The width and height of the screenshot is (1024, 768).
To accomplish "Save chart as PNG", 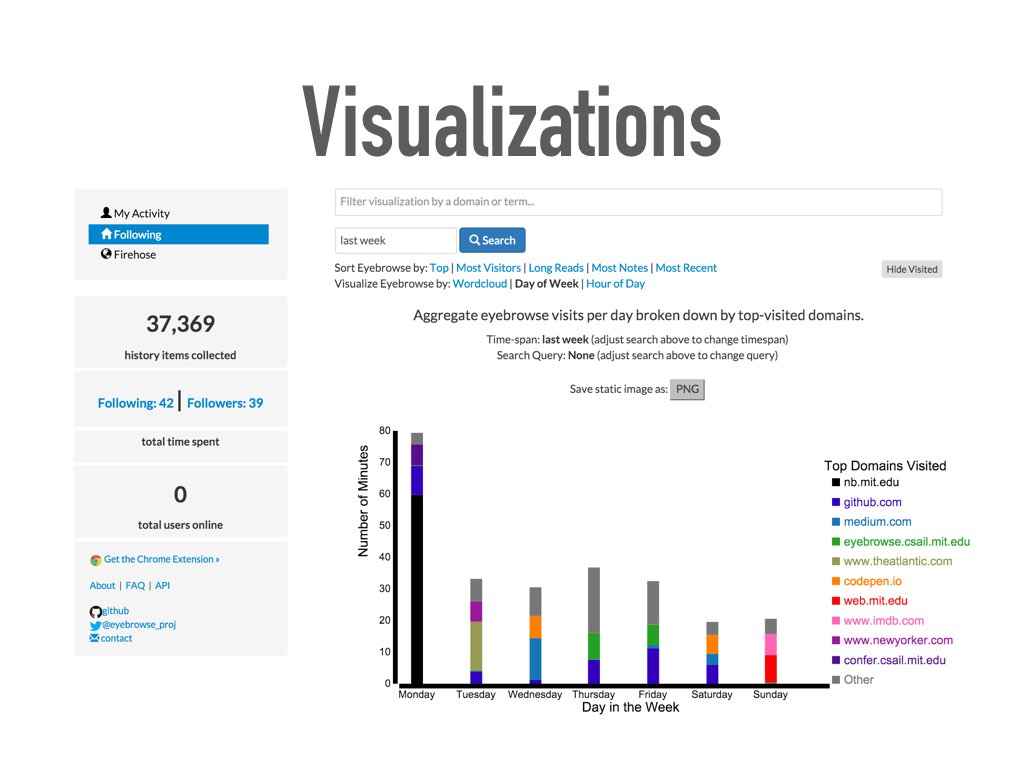I will (687, 389).
